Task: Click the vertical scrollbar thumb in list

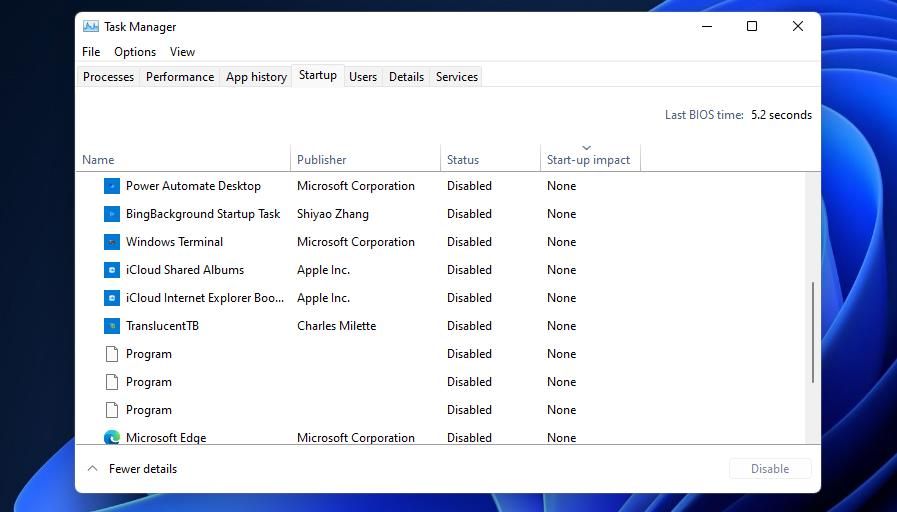Action: tap(812, 332)
